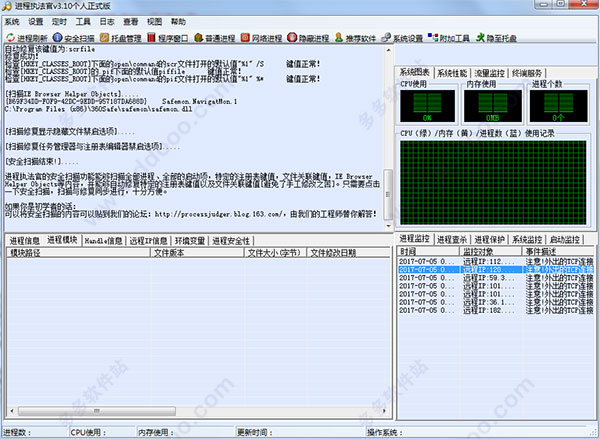Viewport: 600px width, 439px height.
Task: Click the processjudger.blog.163.com URL text
Action: click(x=219, y=214)
